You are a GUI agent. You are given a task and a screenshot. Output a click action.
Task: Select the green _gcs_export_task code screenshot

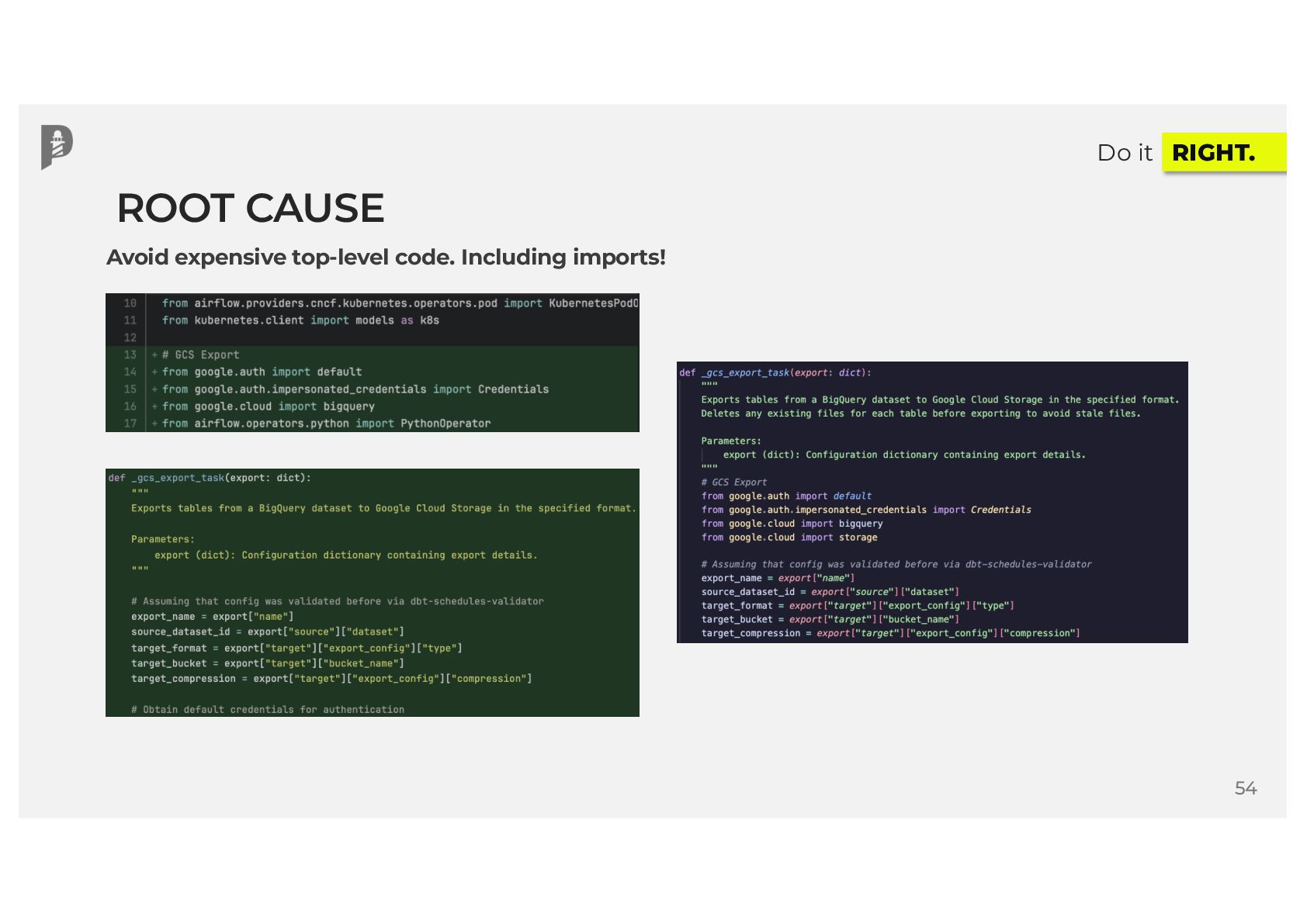point(373,593)
